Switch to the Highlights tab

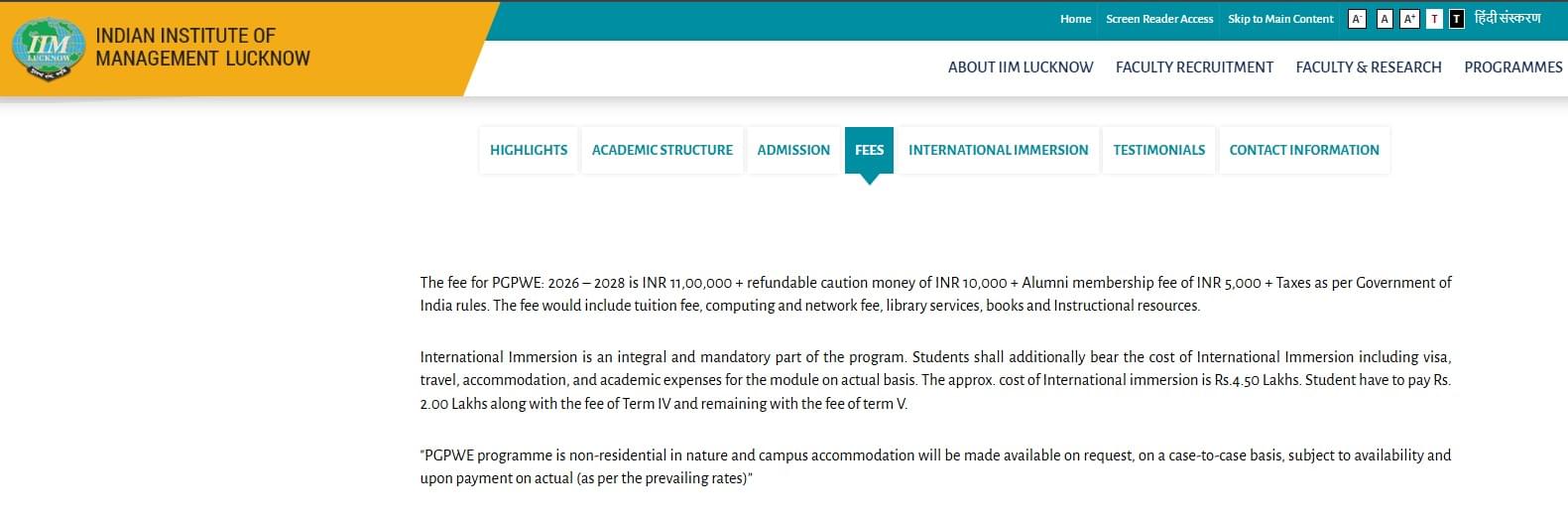coord(529,150)
